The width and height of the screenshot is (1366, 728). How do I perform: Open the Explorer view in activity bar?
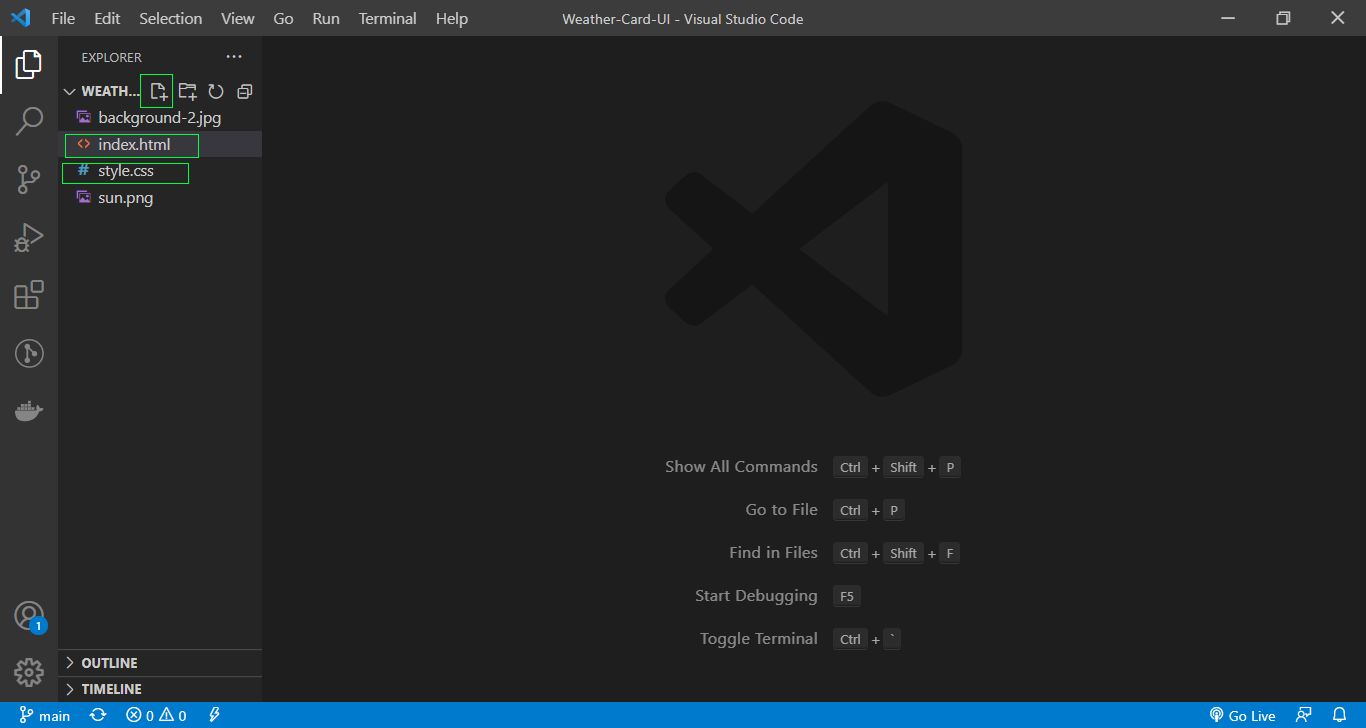click(x=28, y=65)
